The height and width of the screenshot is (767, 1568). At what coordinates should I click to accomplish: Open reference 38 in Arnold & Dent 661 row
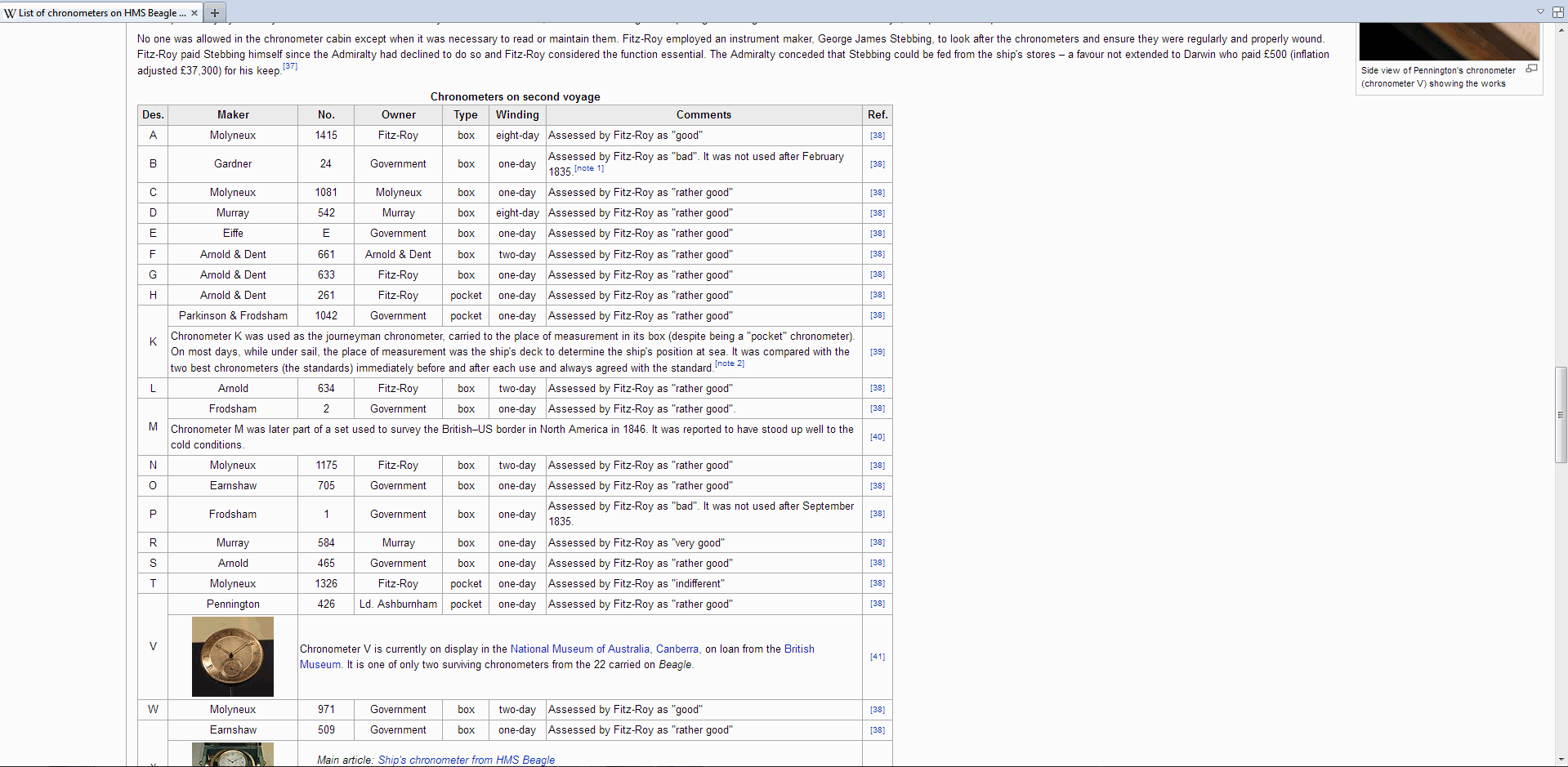click(x=878, y=254)
